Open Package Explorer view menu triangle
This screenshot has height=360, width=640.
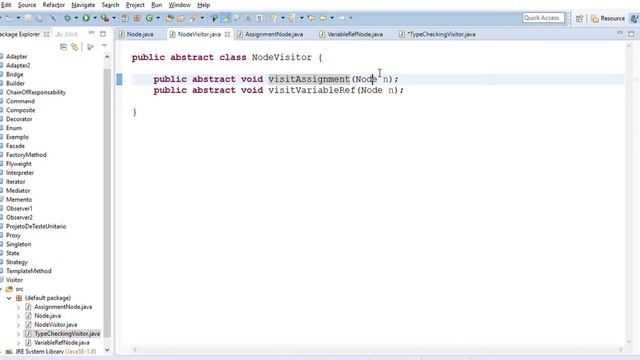coord(104,46)
